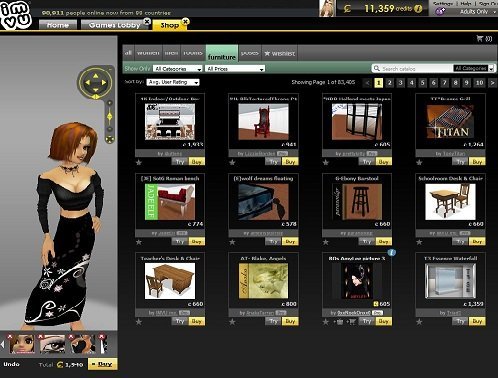Go to page 5 of results

click(422, 82)
